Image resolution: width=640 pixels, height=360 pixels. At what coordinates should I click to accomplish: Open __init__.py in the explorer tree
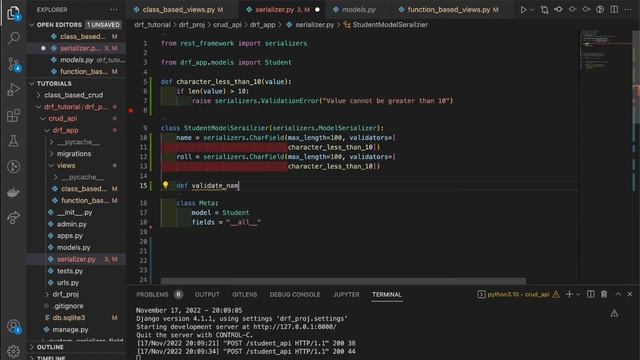pyautogui.click(x=75, y=212)
